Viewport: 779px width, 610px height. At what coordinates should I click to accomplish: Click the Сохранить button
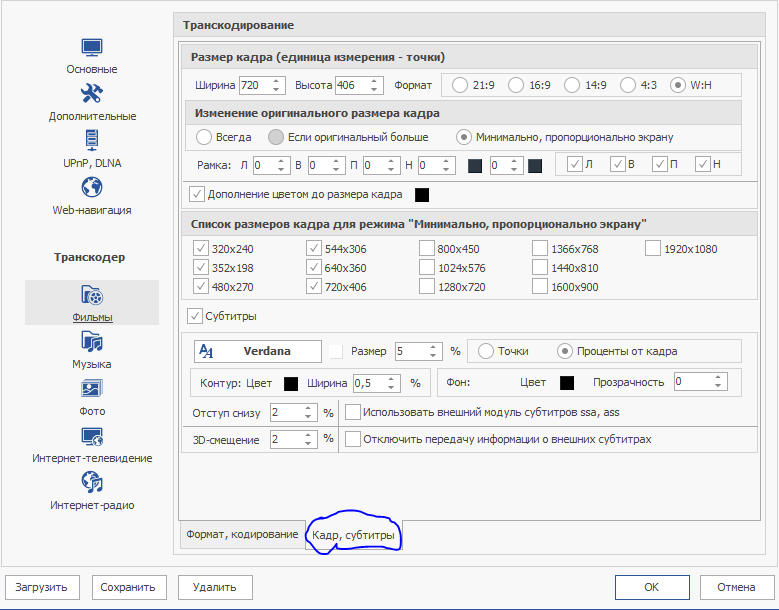point(129,587)
